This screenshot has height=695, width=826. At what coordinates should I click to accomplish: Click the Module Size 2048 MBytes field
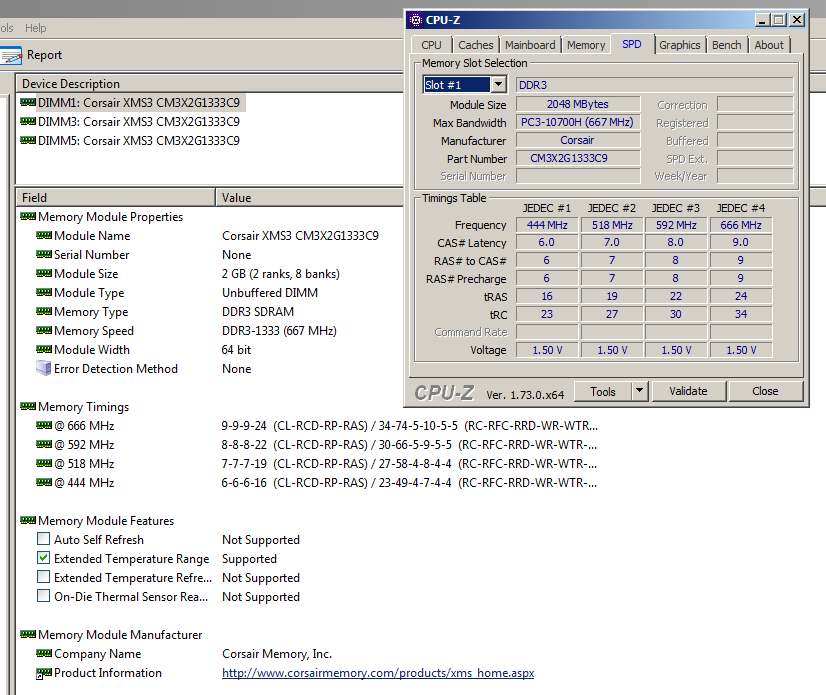[x=578, y=104]
